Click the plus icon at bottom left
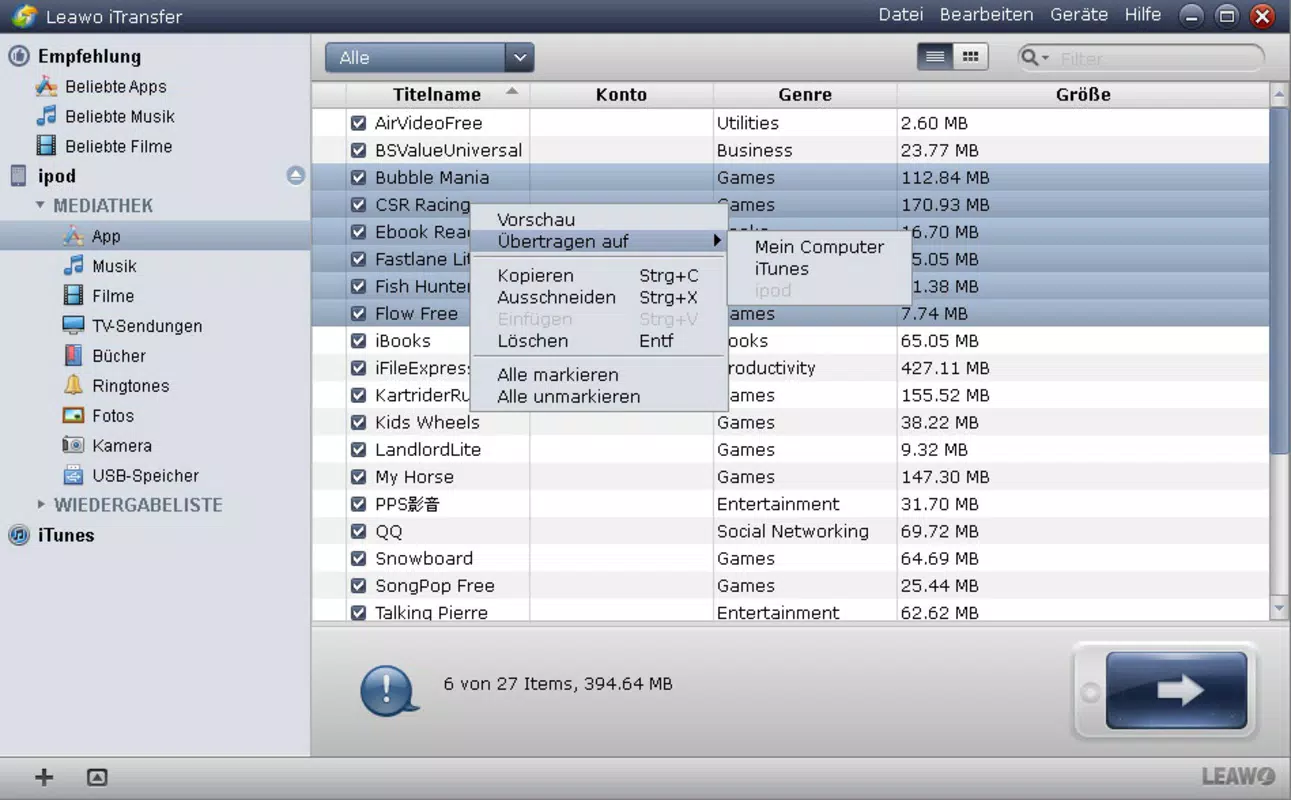The image size is (1291, 800). pyautogui.click(x=44, y=777)
